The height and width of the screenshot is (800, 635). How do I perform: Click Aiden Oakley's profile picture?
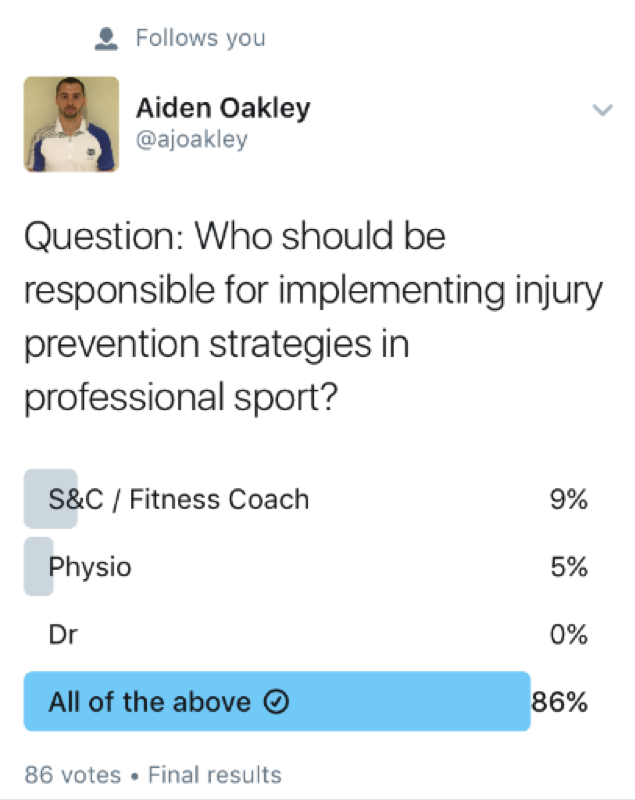71,124
